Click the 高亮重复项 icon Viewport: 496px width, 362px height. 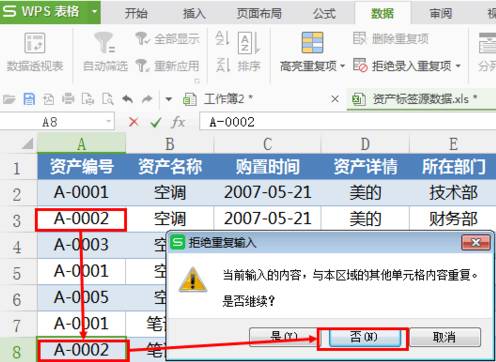pos(312,42)
